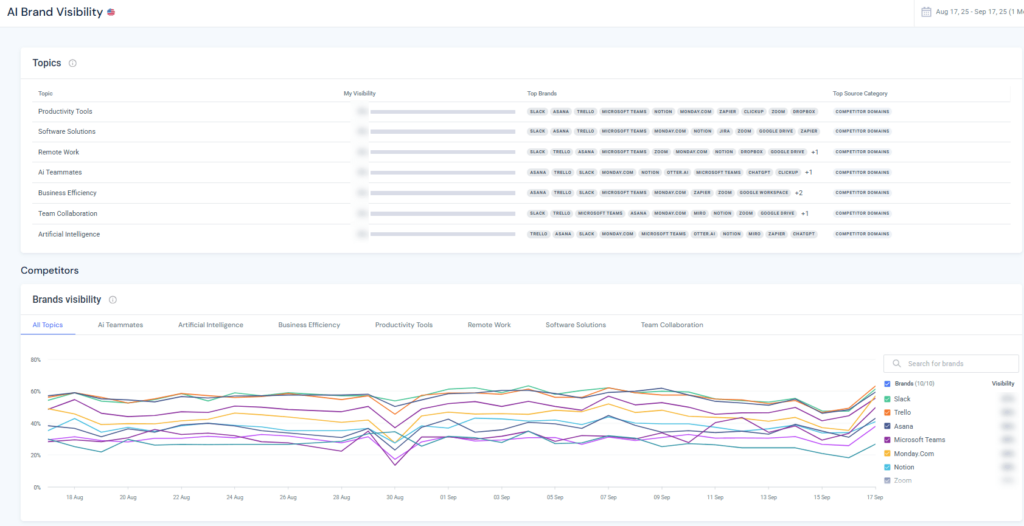Switch to the Productivity Tools tab
Viewport: 1024px width, 526px height.
[403, 325]
